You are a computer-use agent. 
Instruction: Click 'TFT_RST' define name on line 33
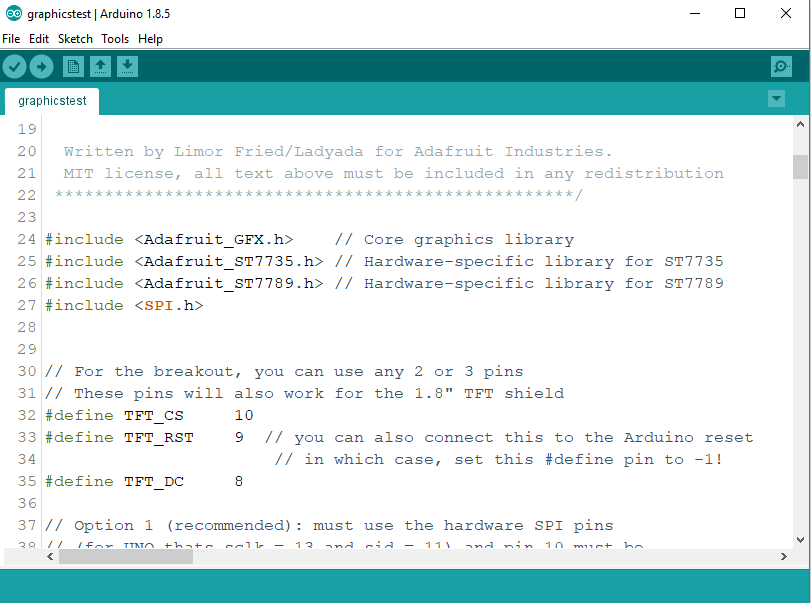tap(159, 438)
